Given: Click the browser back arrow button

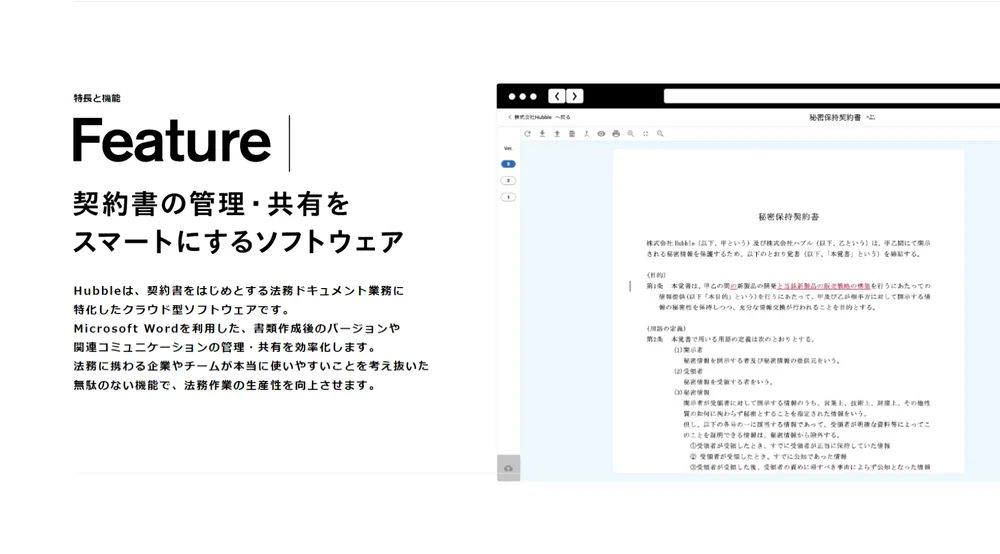Looking at the screenshot, I should [557, 96].
